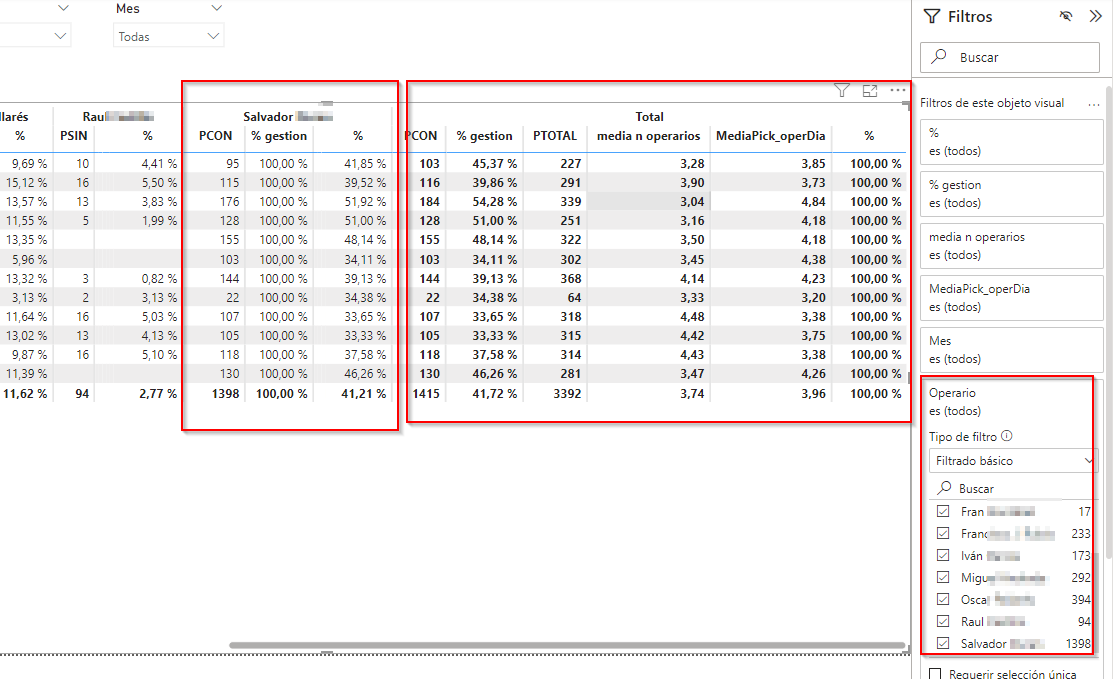
Task: Click the magnifier icon in the Filtros search box
Action: click(x=938, y=57)
